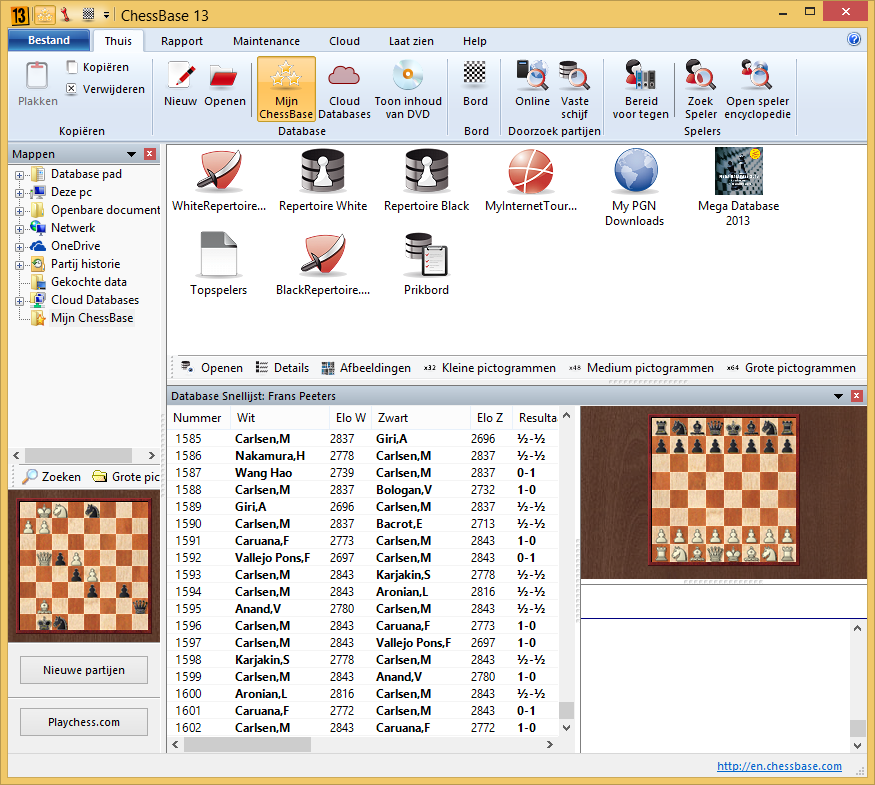
Task: Switch to Cloud ribbon tab
Action: point(344,41)
